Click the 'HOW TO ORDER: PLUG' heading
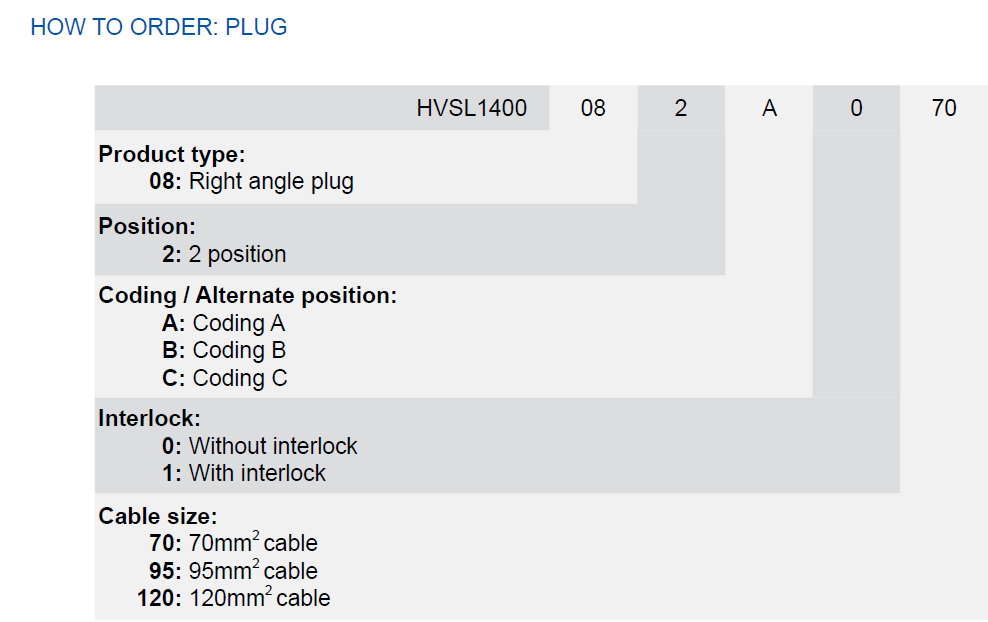This screenshot has width=988, height=622. pyautogui.click(x=159, y=27)
